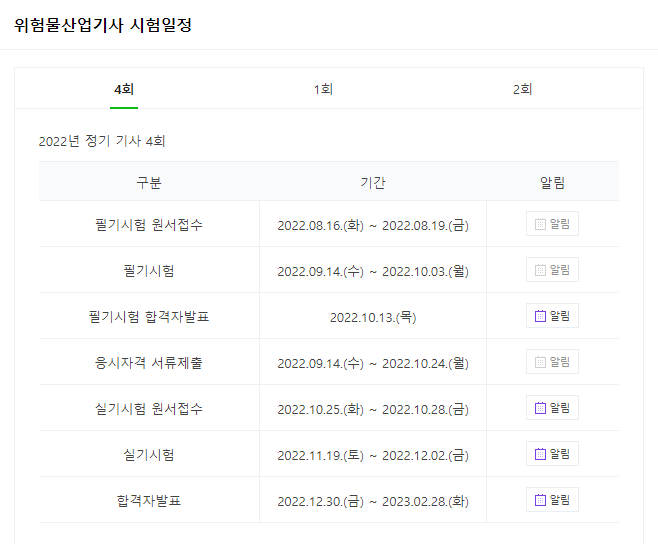Open the 2회 schedule tab
658x544 pixels.
coord(522,89)
